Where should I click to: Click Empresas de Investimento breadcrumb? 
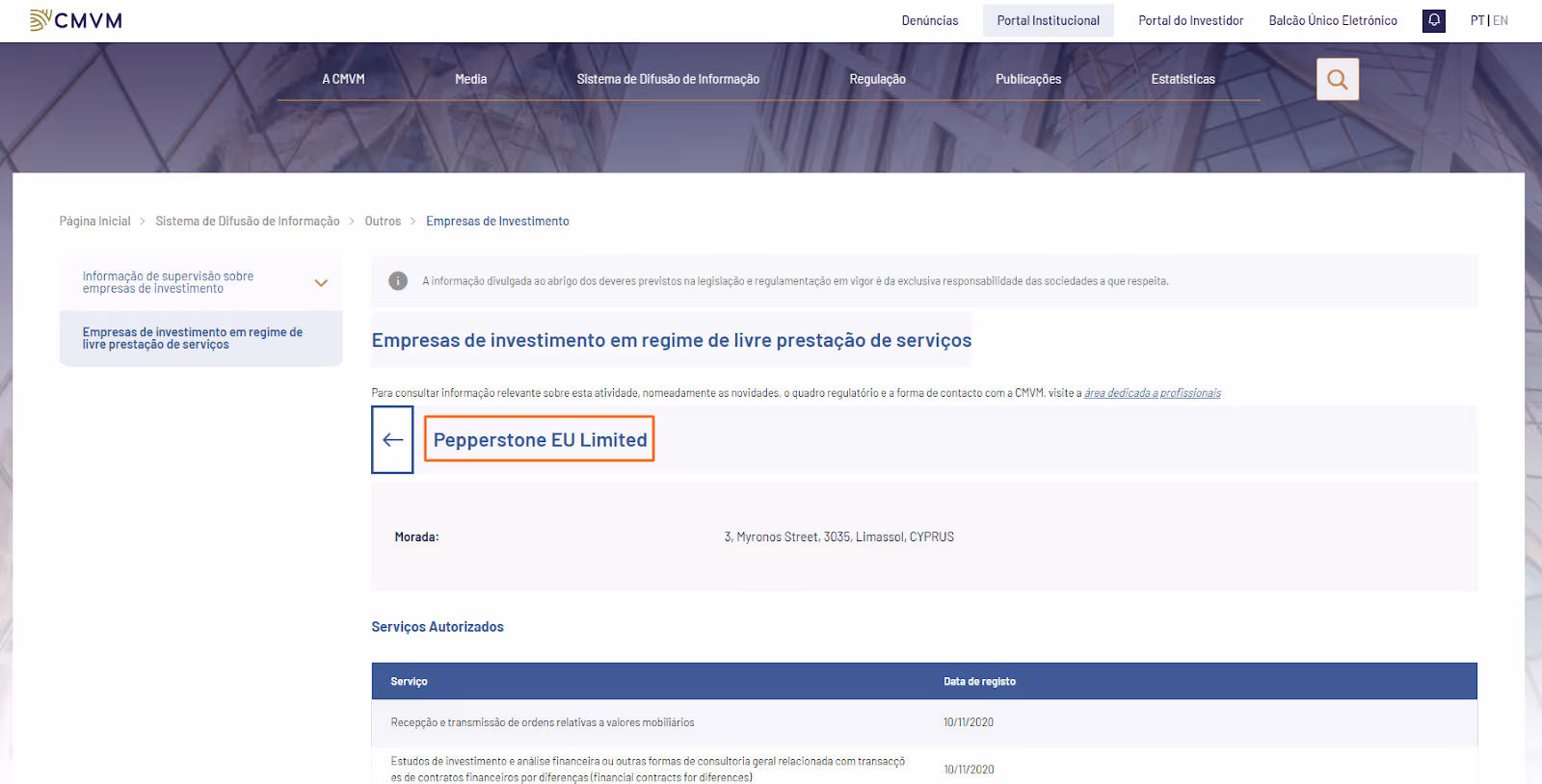(x=497, y=222)
